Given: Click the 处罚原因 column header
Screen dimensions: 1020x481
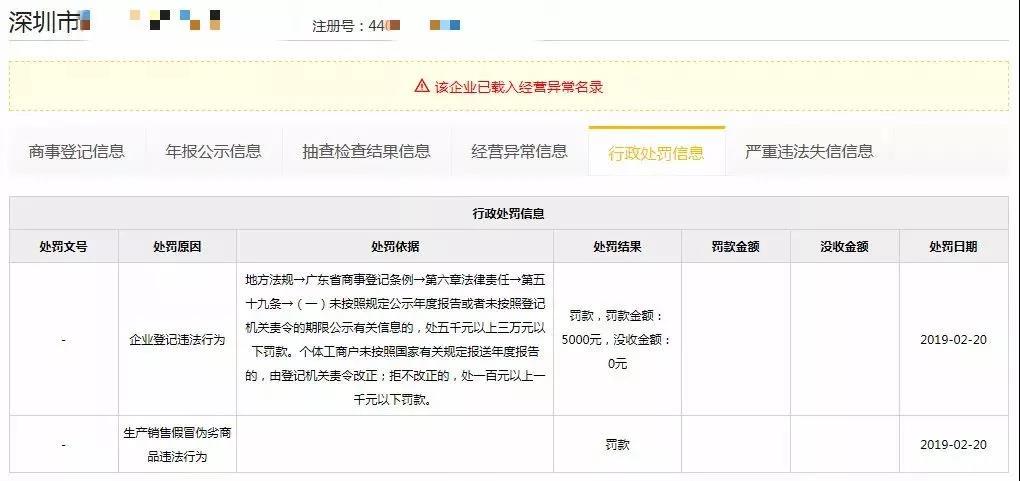Looking at the screenshot, I should (x=177, y=247).
